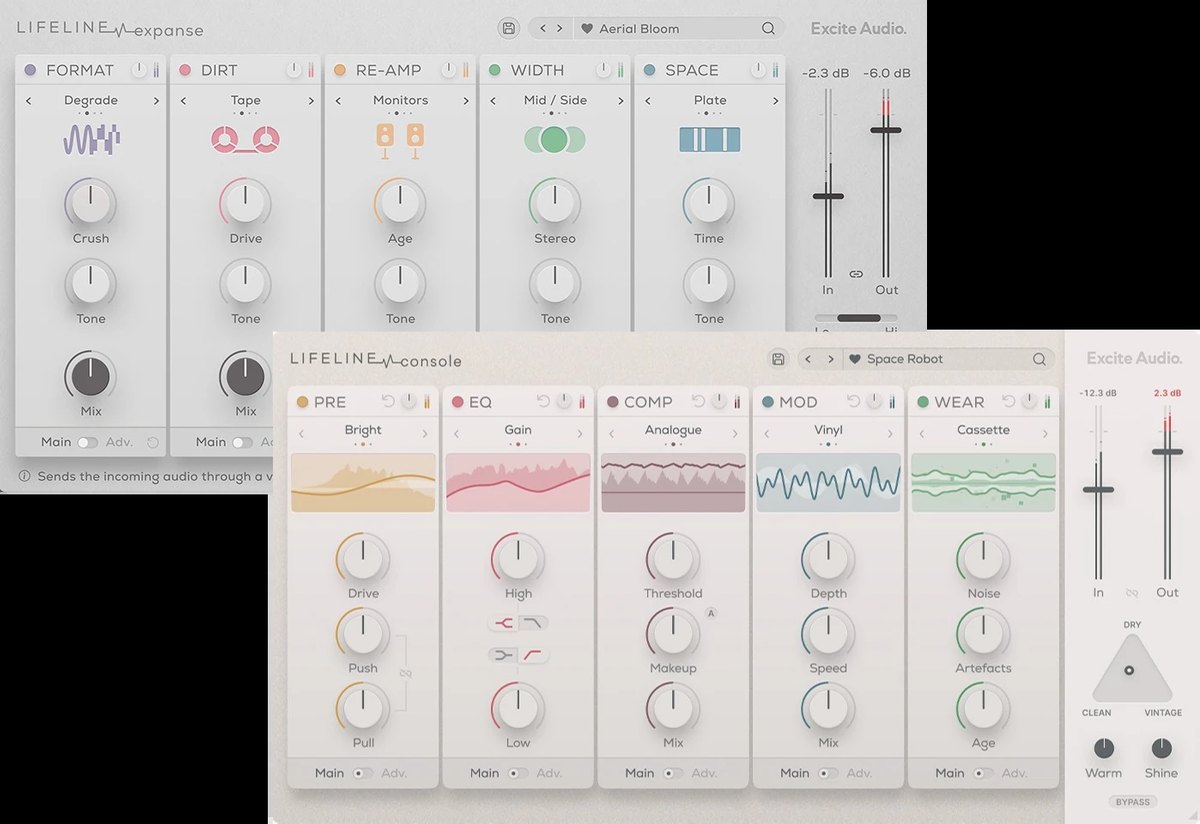Viewport: 1200px width, 824px height.
Task: Link the Push and Pull knobs
Action: pos(405,673)
